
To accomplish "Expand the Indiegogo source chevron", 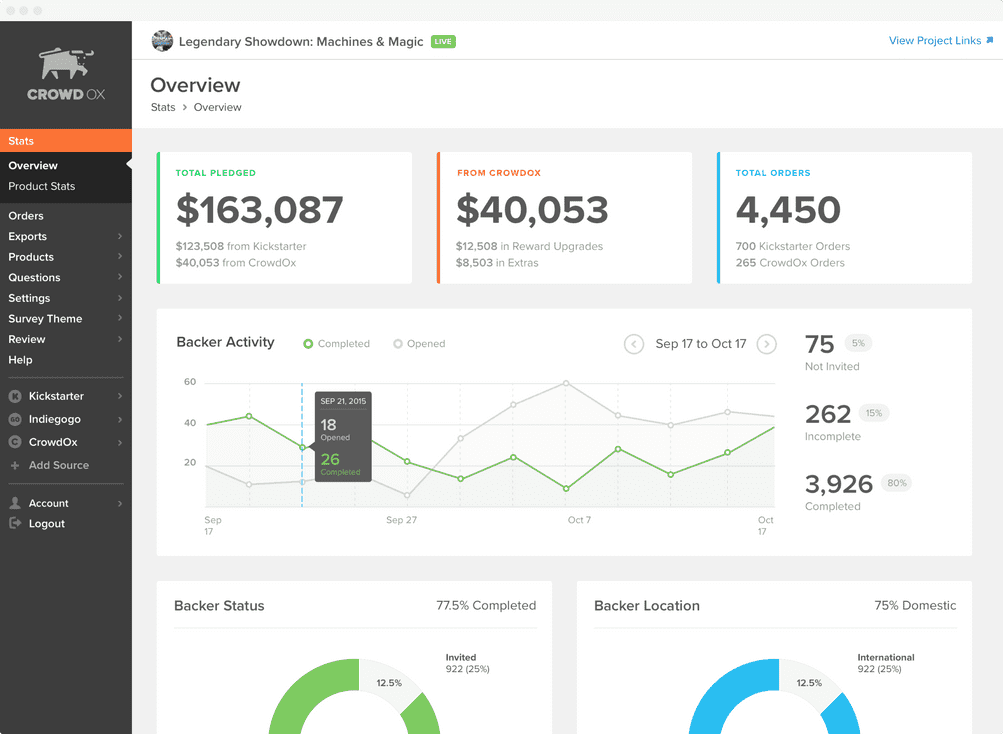I will coord(120,419).
